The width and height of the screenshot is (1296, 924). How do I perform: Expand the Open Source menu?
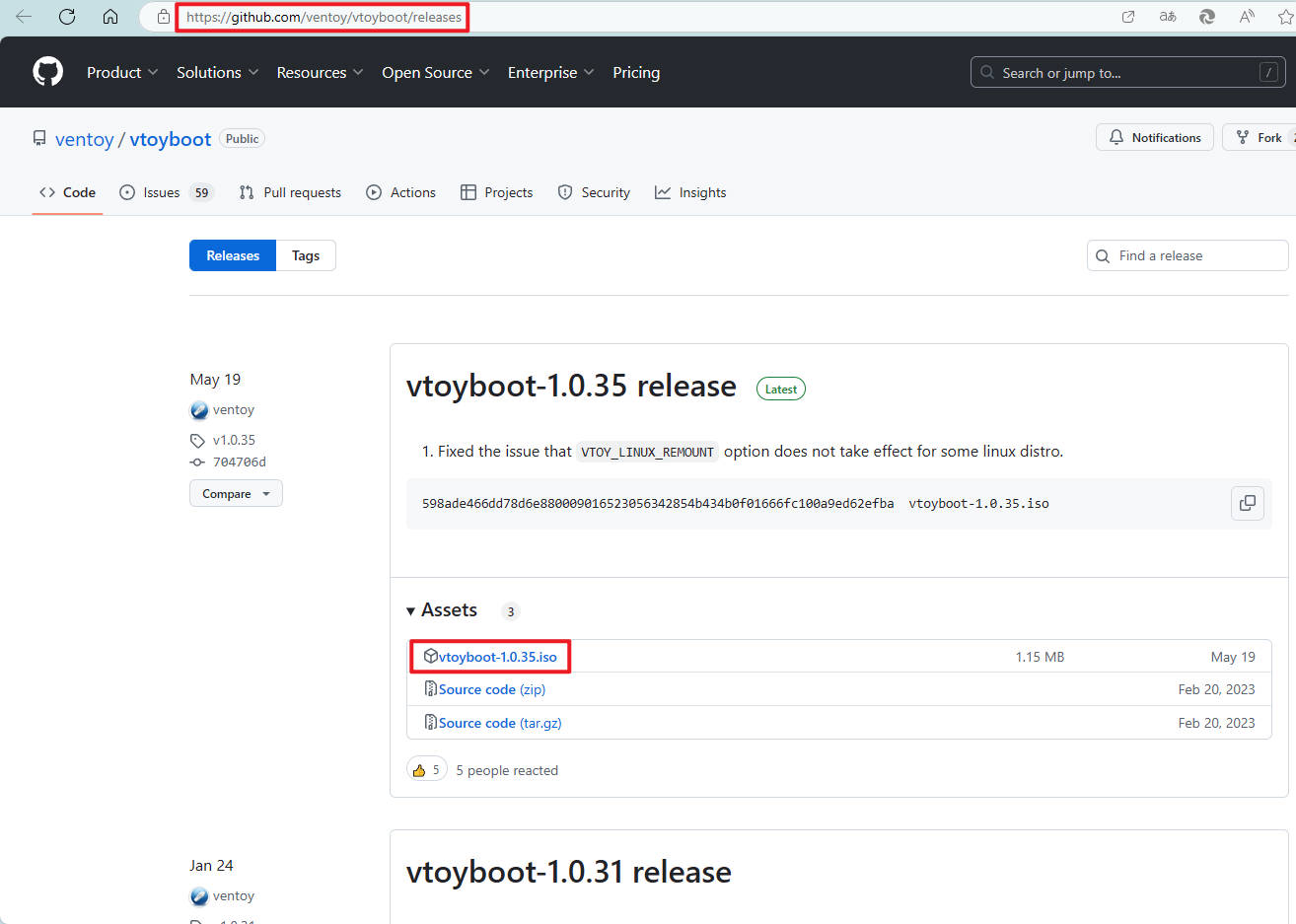(x=435, y=73)
